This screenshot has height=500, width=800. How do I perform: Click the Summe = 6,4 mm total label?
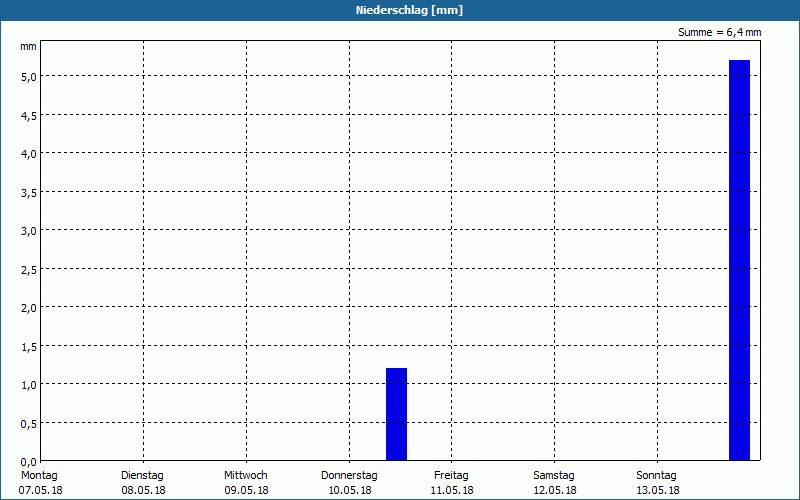719,32
